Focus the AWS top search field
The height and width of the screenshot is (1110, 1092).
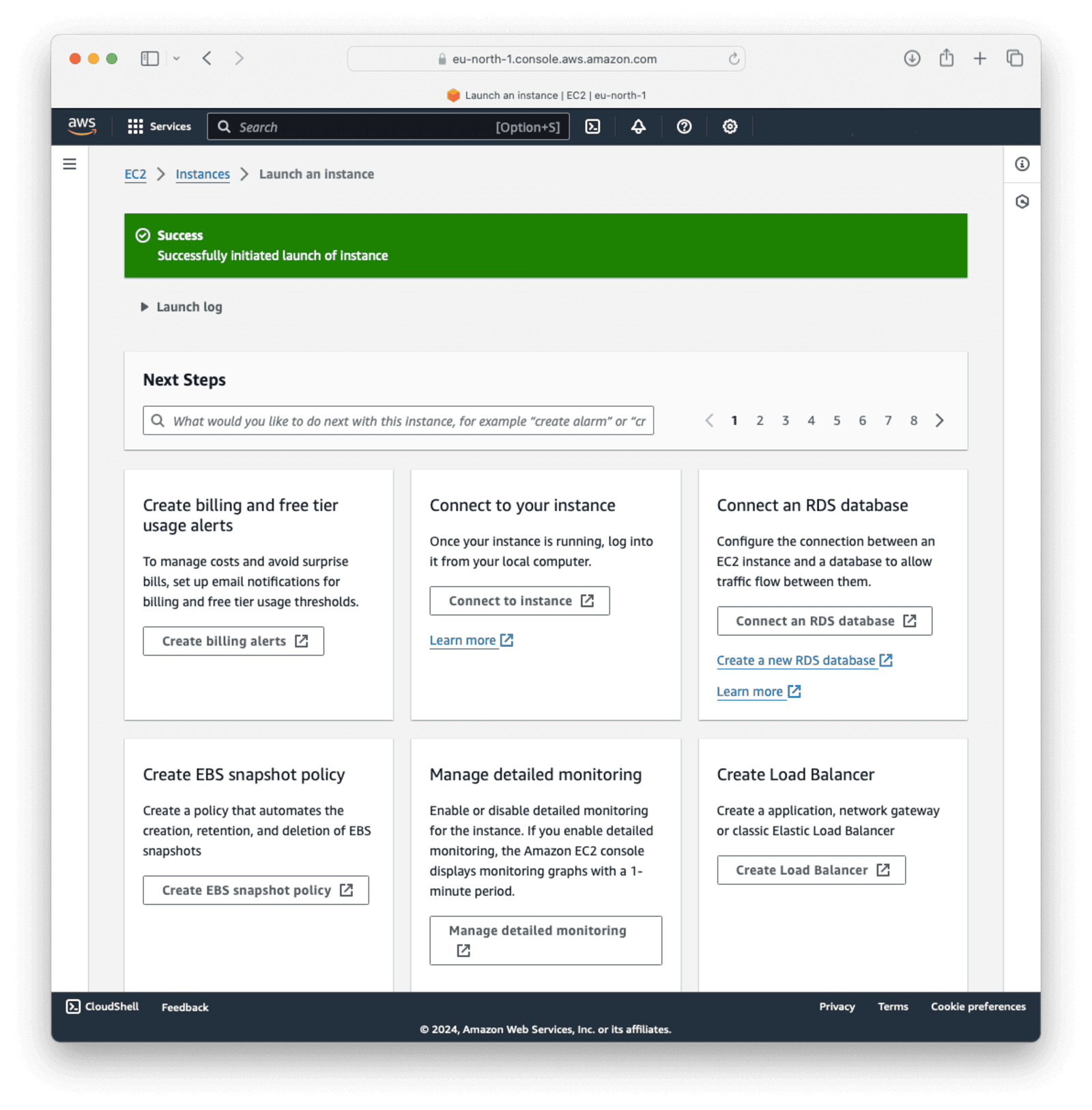point(388,126)
